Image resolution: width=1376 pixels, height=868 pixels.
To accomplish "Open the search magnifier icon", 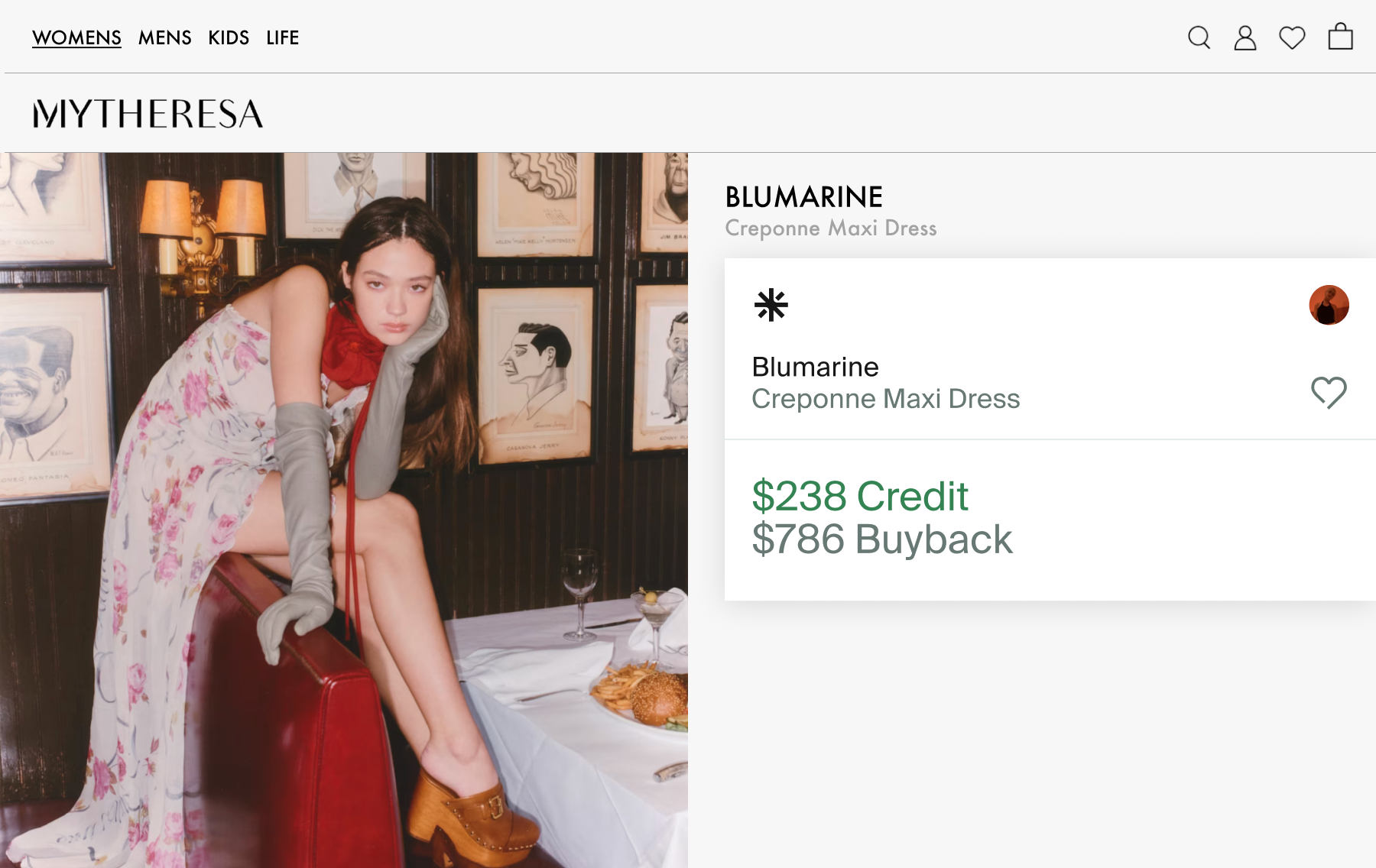I will pyautogui.click(x=1199, y=37).
